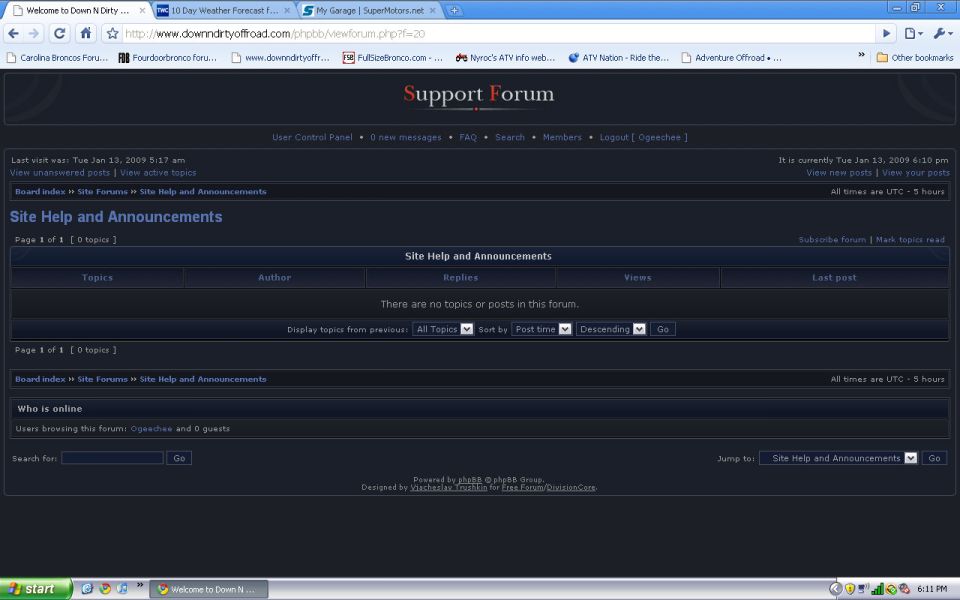Open the User Control Panel link
This screenshot has width=960, height=600.
(x=312, y=137)
